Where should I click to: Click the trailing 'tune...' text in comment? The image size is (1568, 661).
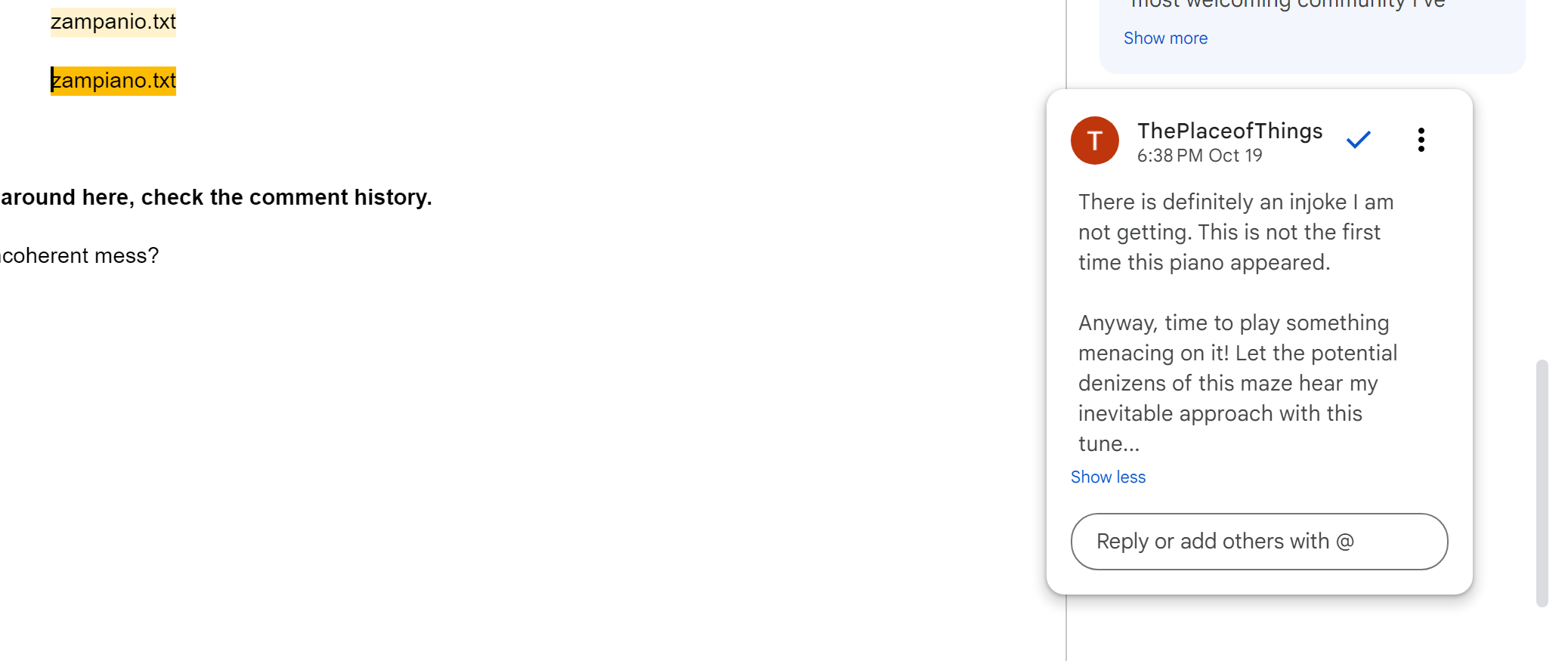point(1109,444)
